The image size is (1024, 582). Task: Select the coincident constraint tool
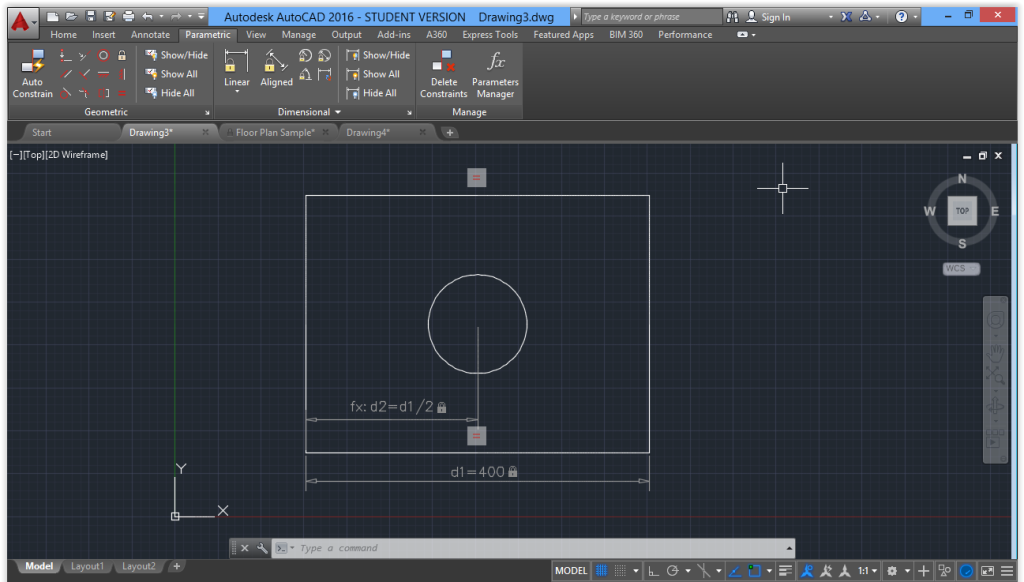63,55
